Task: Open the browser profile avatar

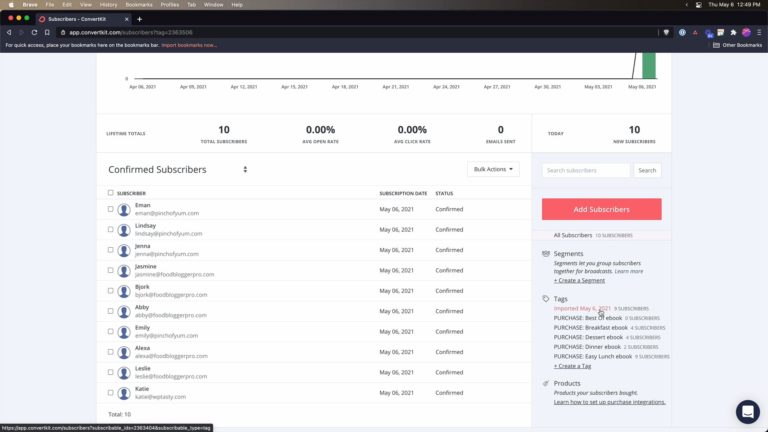Action: (746, 32)
